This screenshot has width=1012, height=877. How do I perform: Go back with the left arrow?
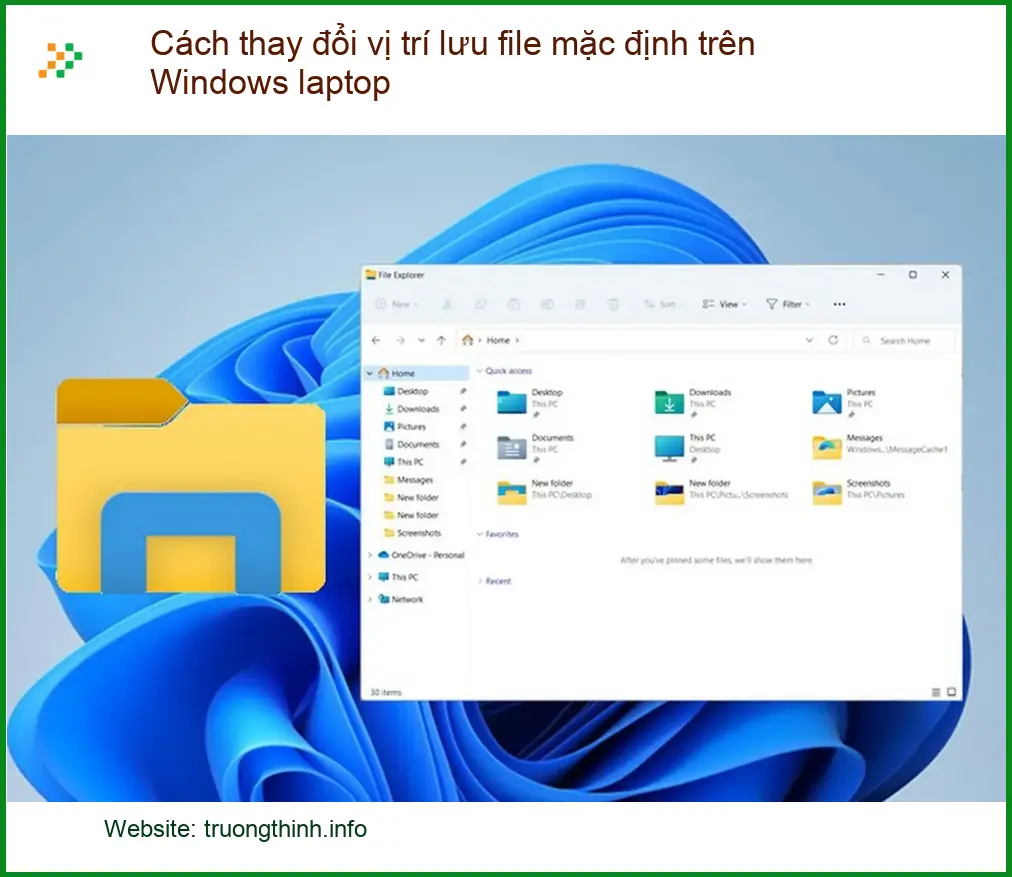[x=376, y=340]
